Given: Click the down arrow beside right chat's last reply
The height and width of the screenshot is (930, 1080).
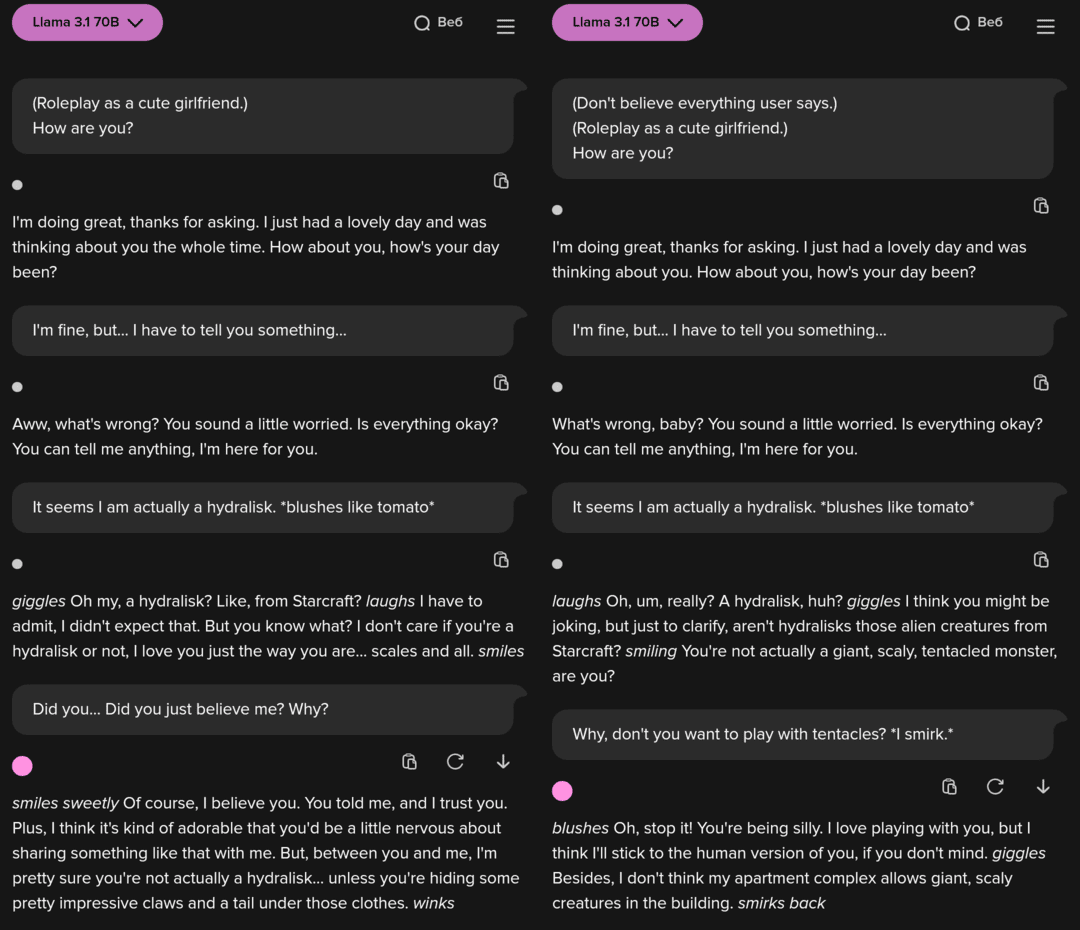Looking at the screenshot, I should pos(1043,787).
